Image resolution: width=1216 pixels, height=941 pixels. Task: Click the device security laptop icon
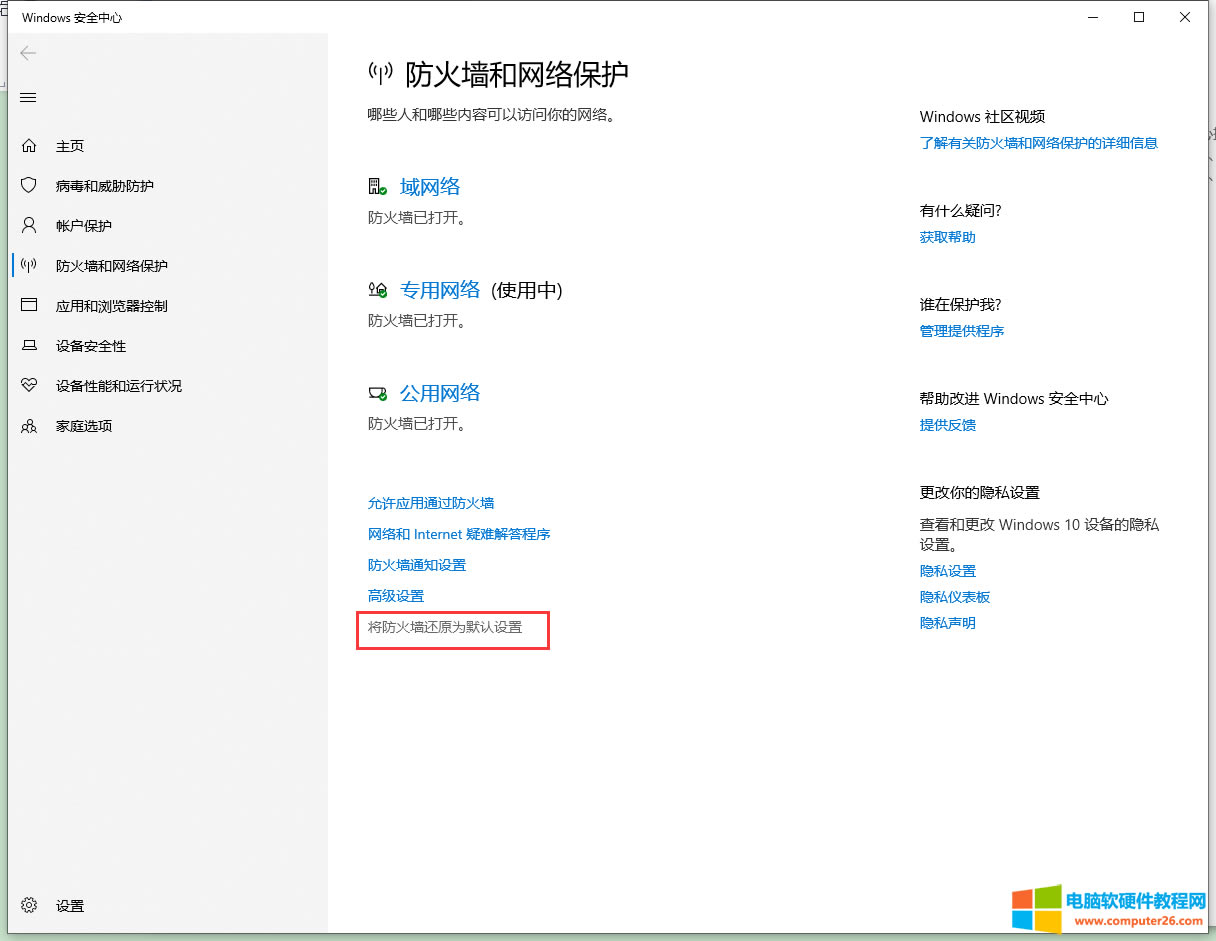(x=29, y=346)
